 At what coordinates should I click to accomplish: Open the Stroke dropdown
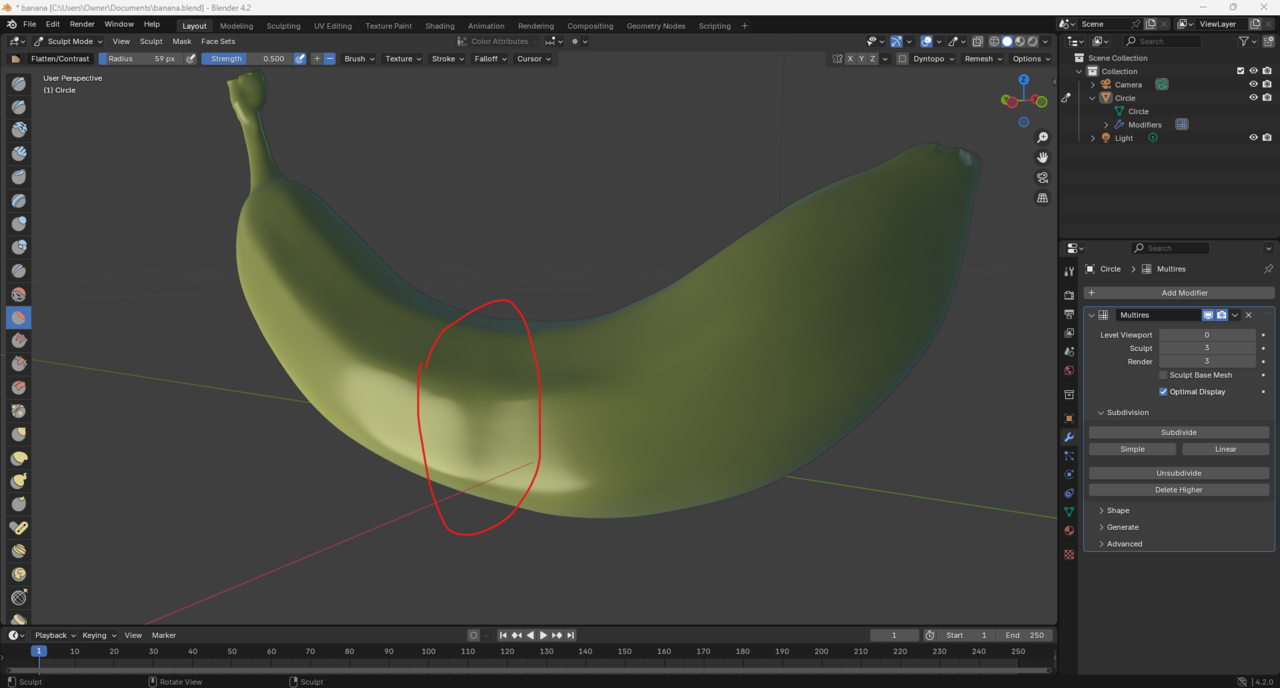point(447,59)
